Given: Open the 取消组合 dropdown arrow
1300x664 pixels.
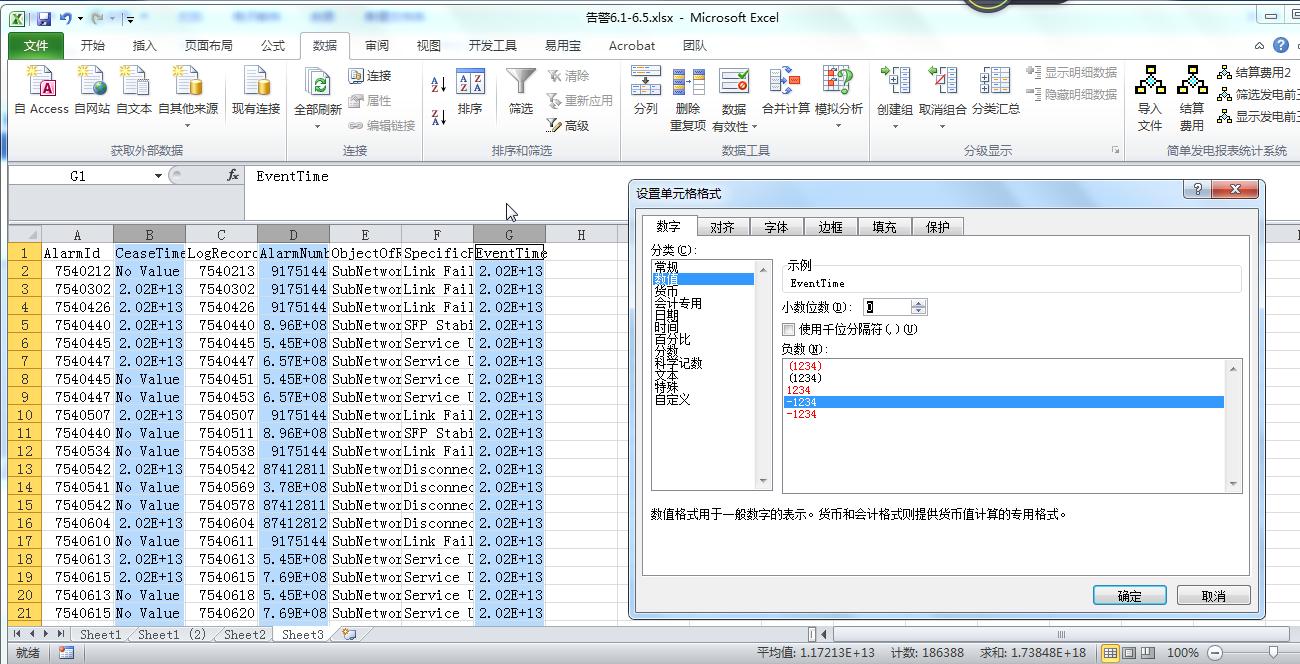Looking at the screenshot, I should point(943,126).
